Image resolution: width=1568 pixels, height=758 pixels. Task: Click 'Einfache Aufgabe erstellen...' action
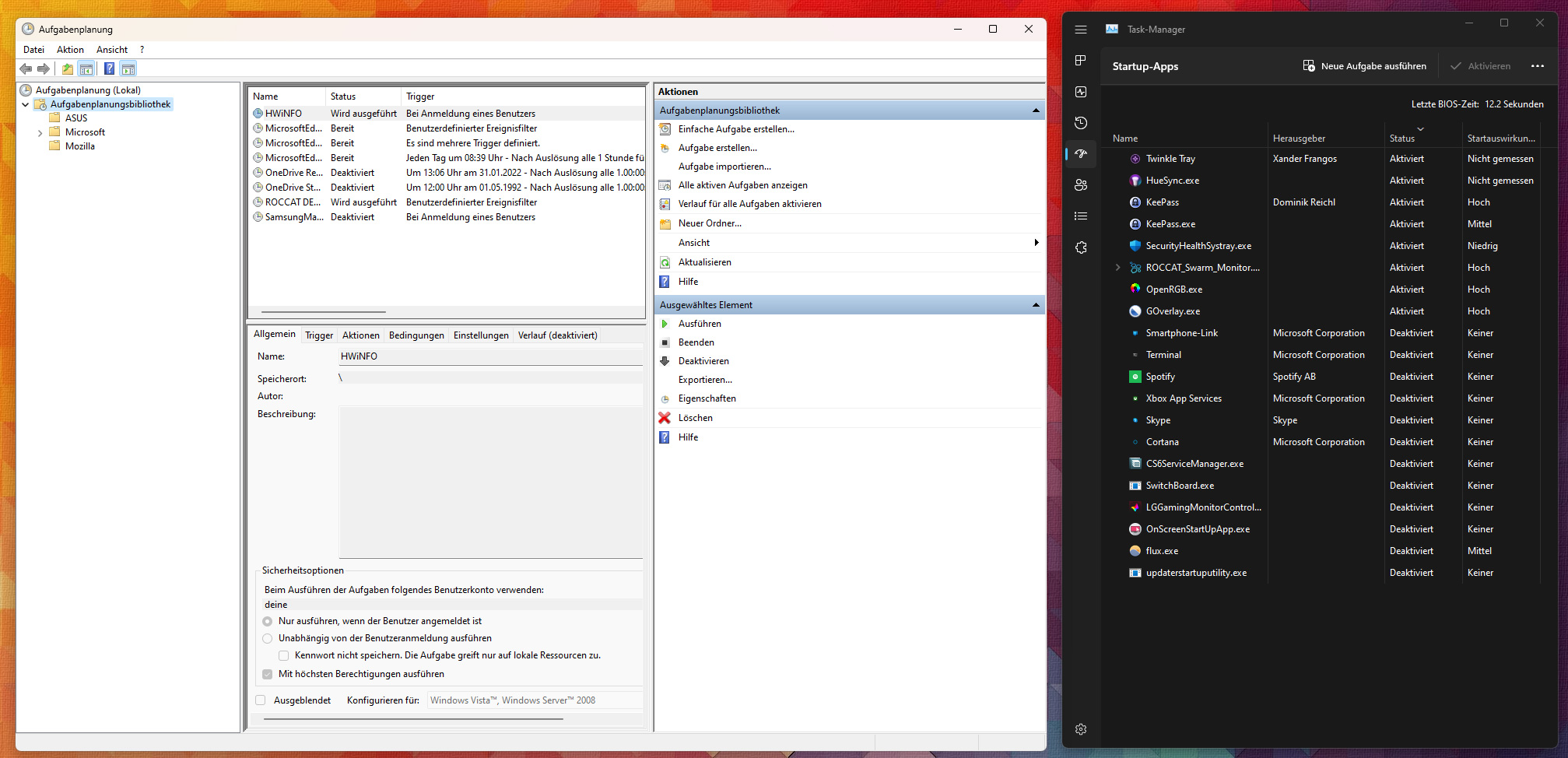pyautogui.click(x=736, y=129)
